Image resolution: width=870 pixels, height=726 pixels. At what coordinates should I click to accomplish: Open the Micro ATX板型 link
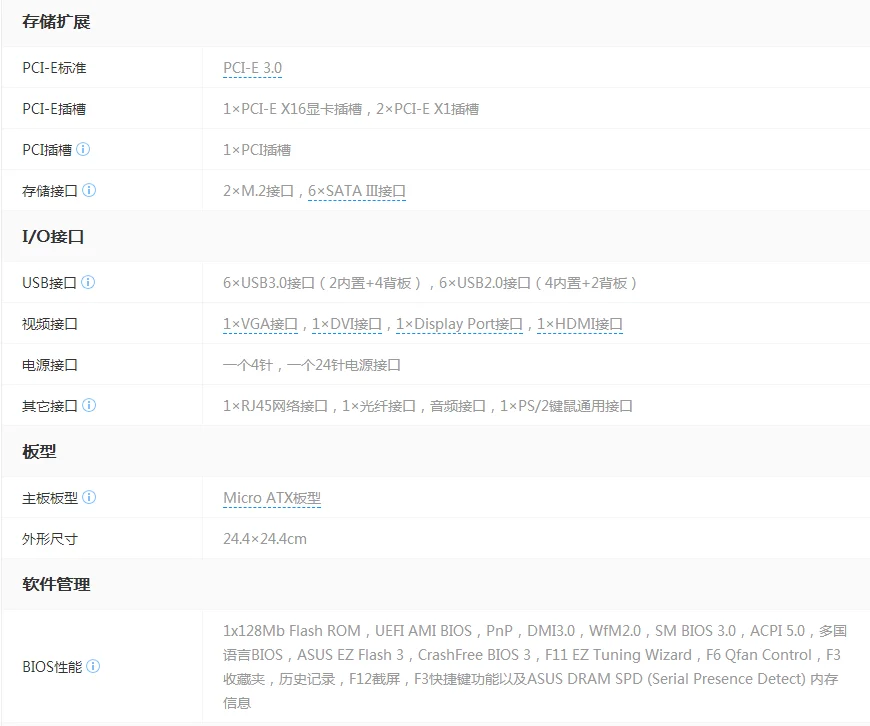[272, 498]
